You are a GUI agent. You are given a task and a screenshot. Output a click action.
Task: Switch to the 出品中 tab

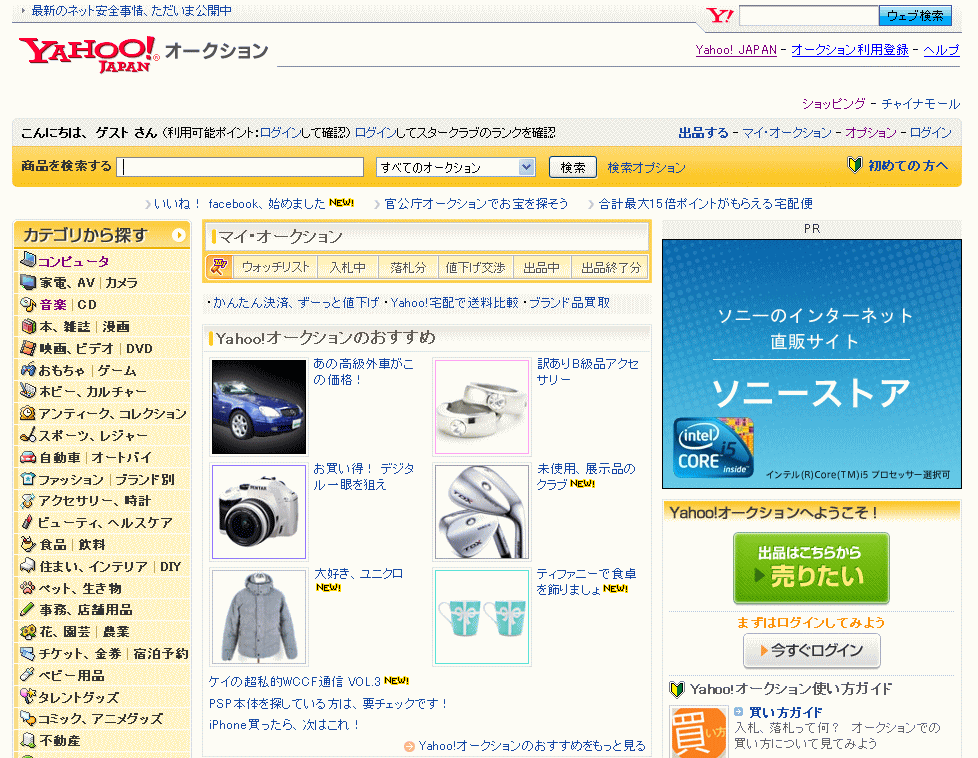541,267
